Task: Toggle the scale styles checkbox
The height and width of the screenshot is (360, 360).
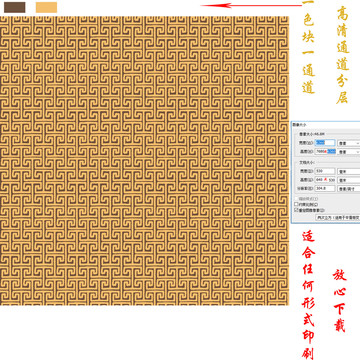Action: click(296, 199)
